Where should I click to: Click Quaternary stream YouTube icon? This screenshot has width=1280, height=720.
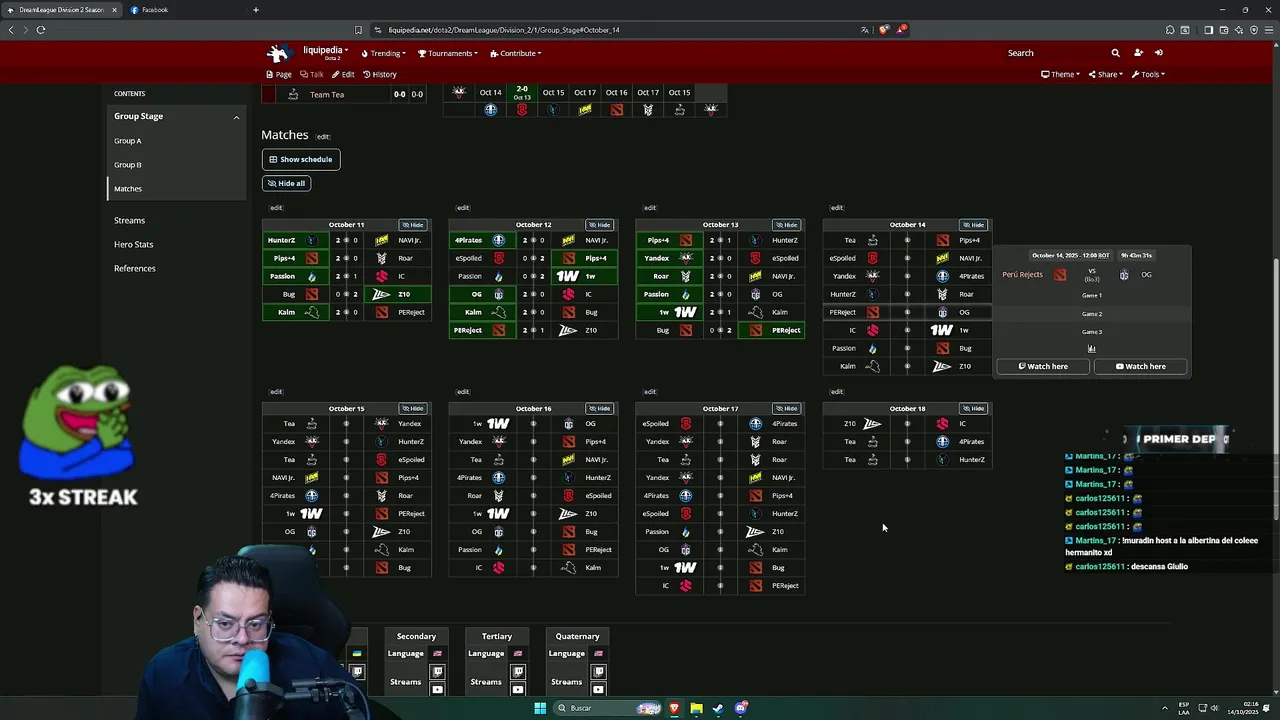598,689
